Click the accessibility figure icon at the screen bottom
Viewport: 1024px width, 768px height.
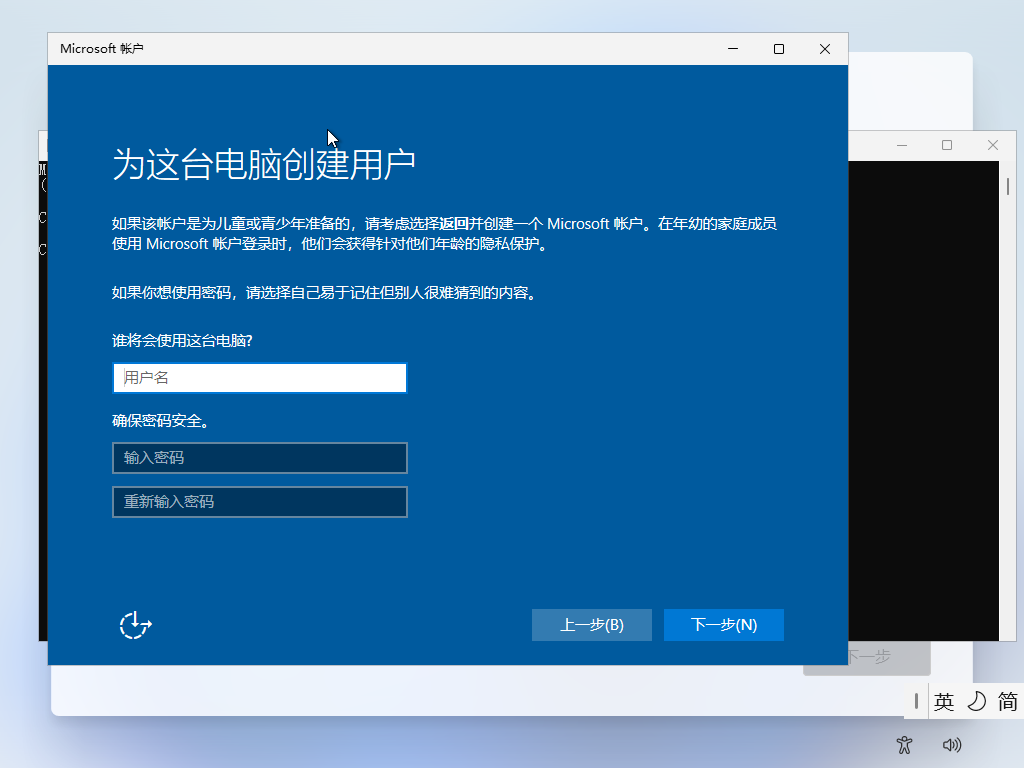904,744
